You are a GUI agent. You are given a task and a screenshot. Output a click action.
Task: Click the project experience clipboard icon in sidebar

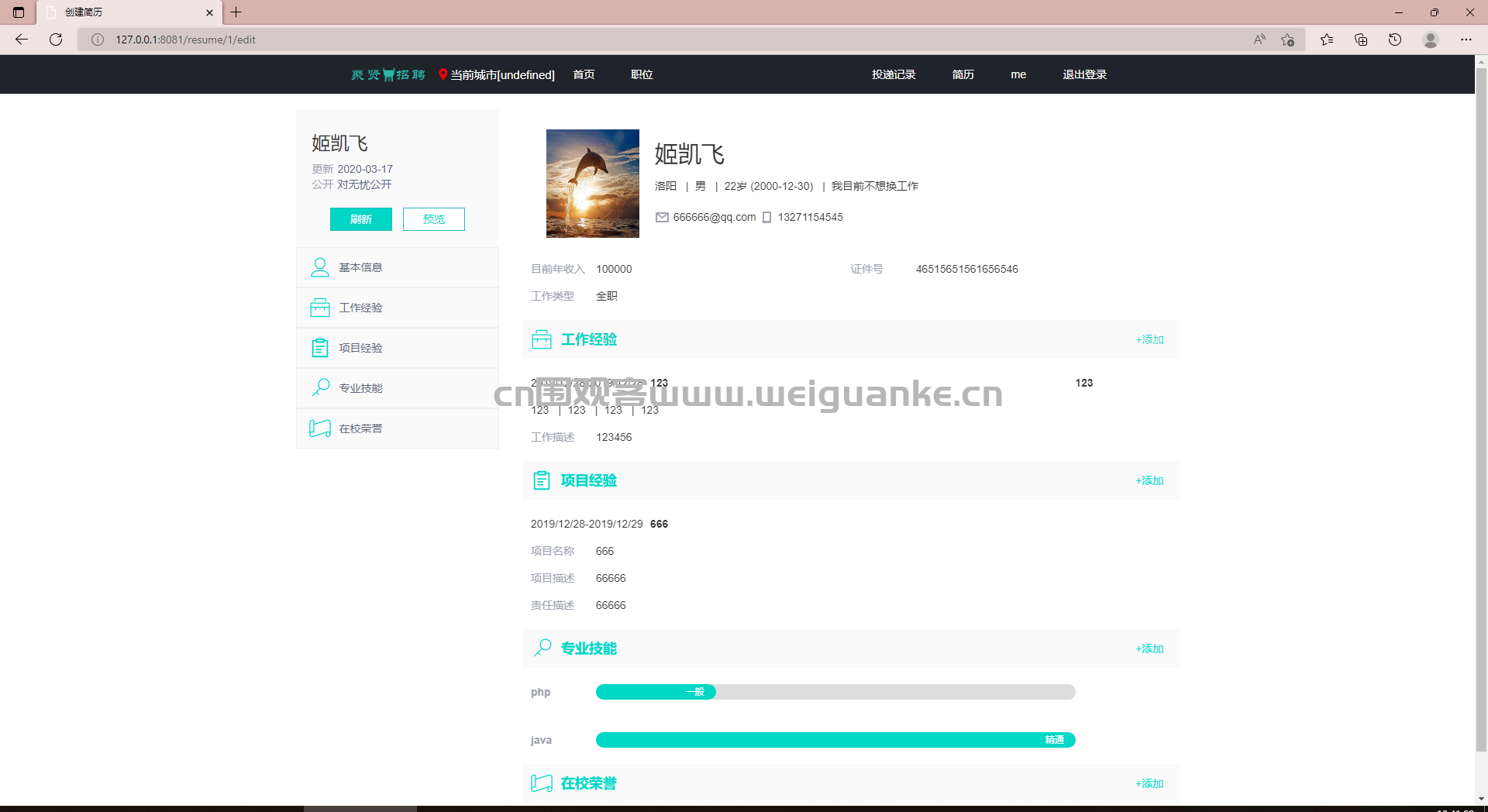[320, 348]
